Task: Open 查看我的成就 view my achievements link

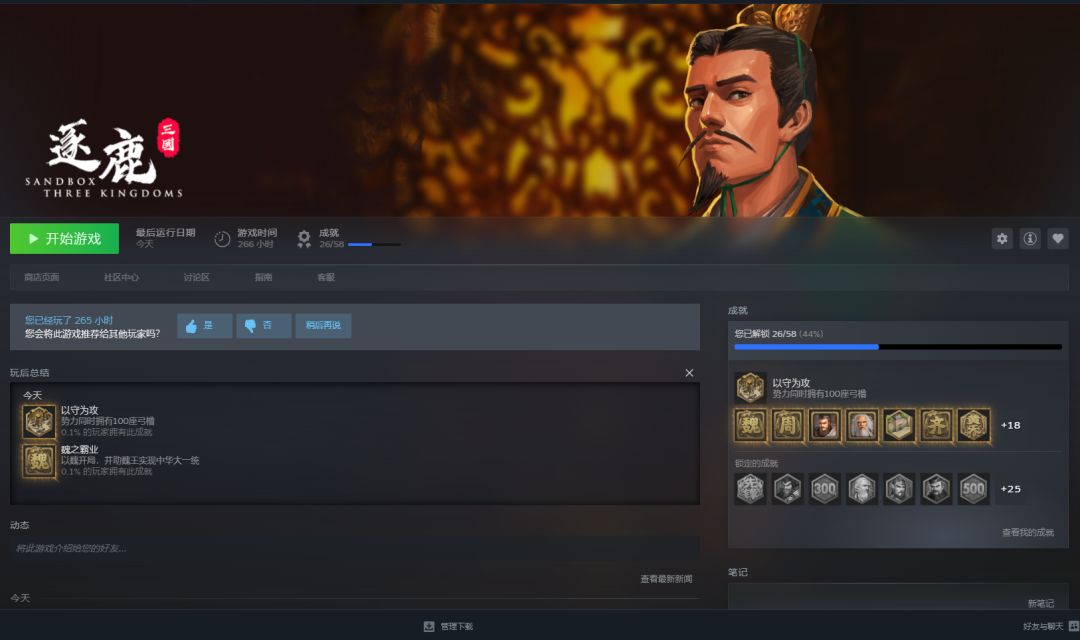Action: [x=1028, y=533]
